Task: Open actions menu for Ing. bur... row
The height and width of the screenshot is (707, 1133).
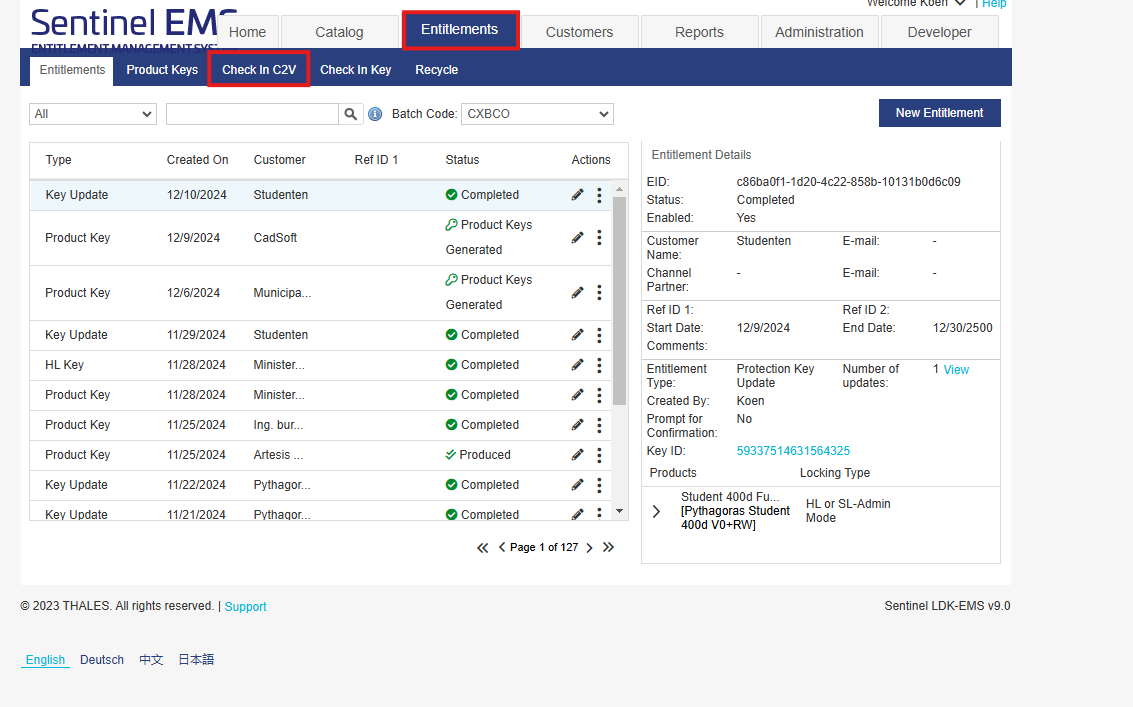Action: (x=599, y=424)
